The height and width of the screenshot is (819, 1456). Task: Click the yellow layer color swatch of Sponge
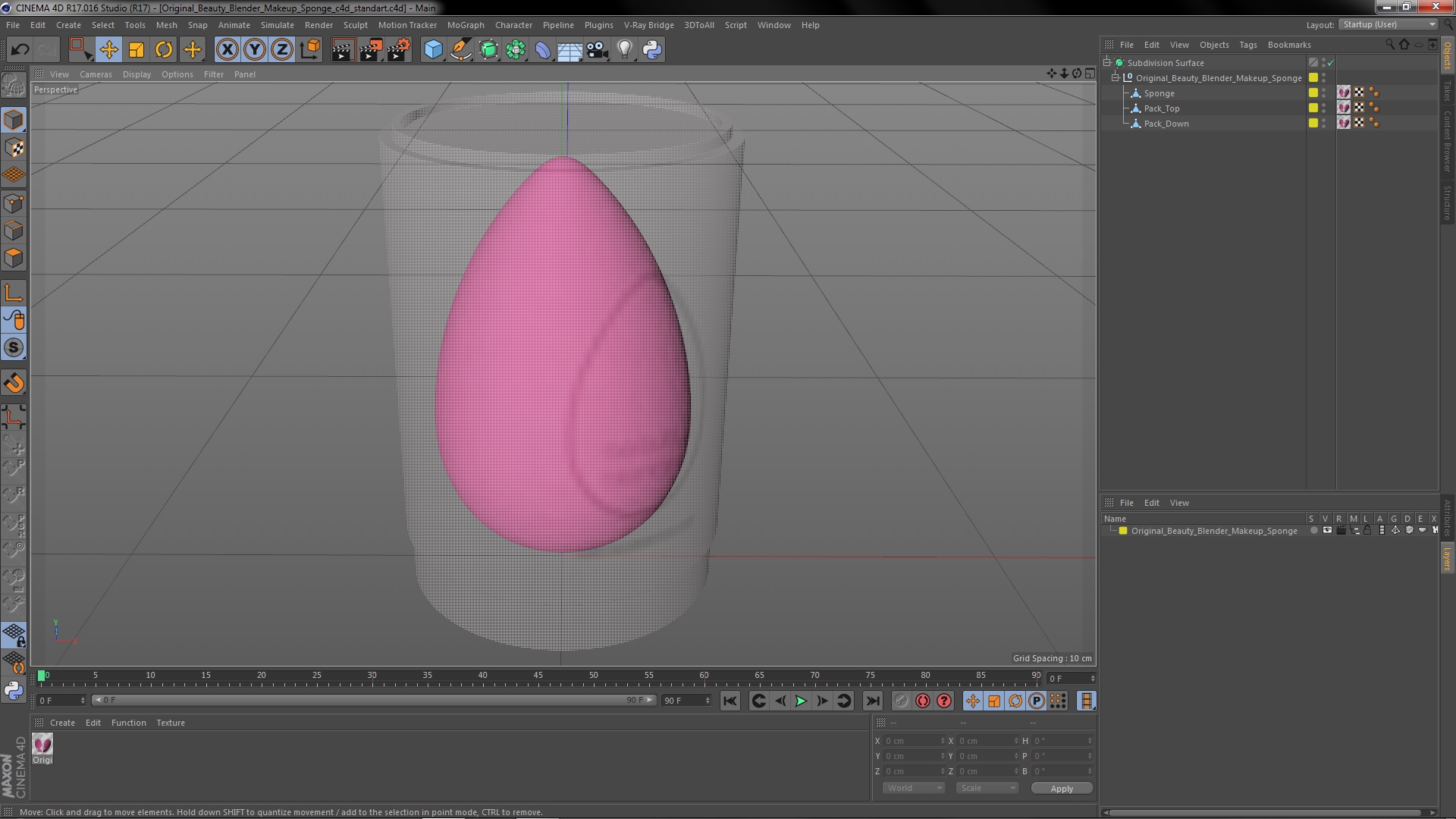pyautogui.click(x=1313, y=93)
